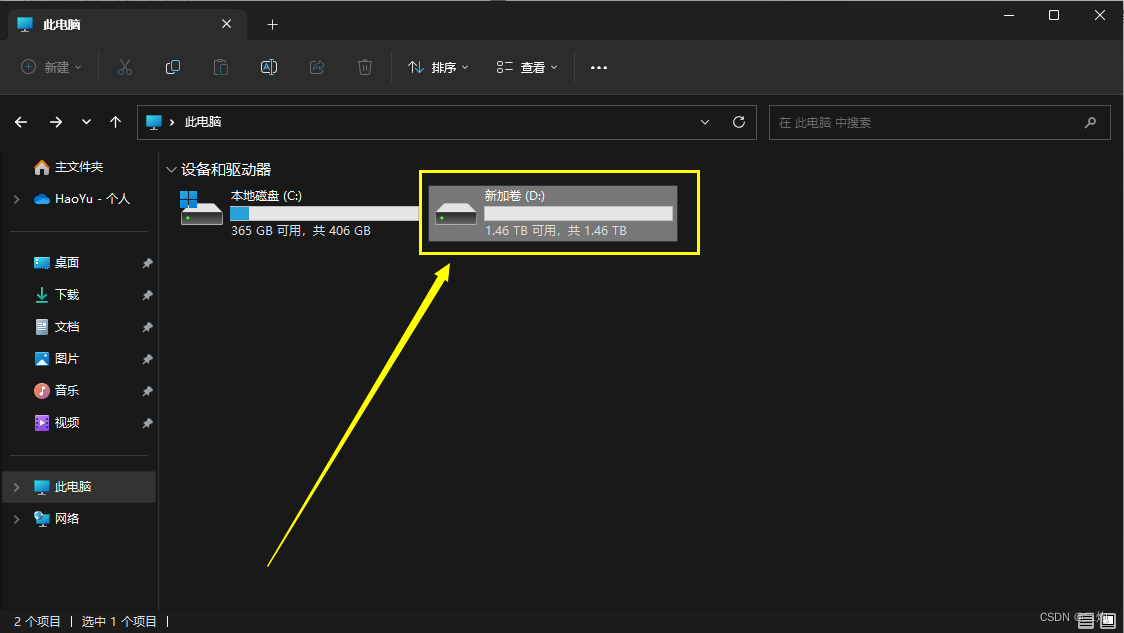Open recent locations chevron dropdown
The image size is (1124, 633).
coord(86,122)
